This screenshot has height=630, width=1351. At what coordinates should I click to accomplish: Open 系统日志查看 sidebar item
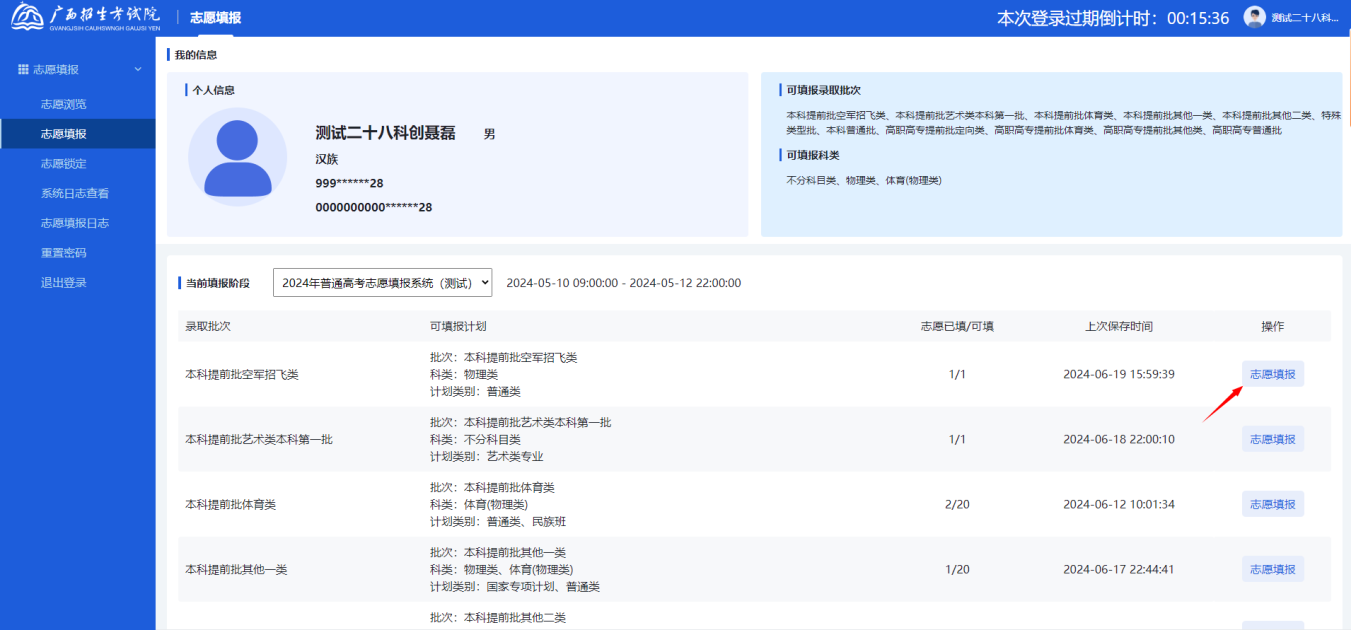[77, 193]
